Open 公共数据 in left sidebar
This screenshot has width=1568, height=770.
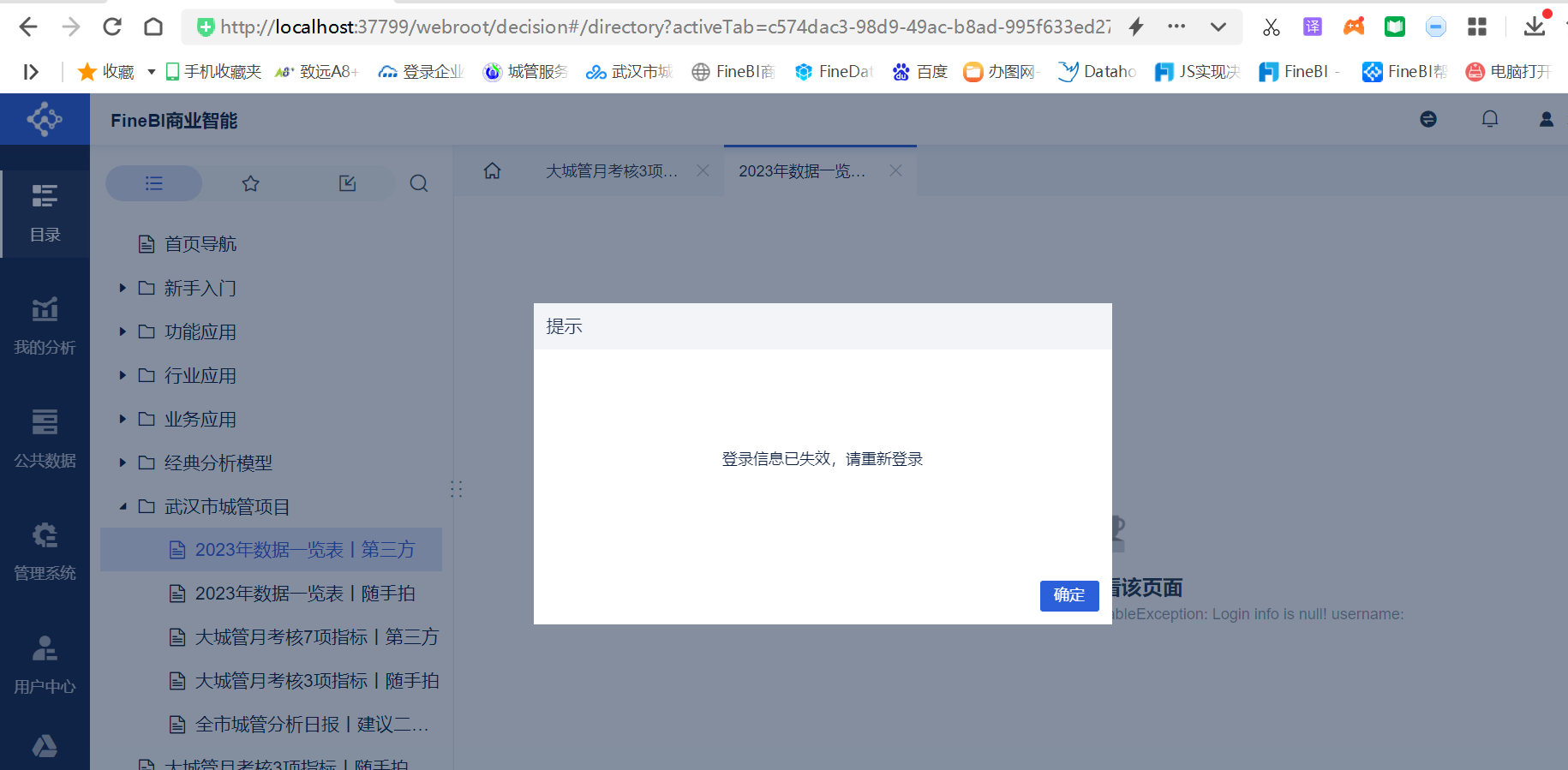[x=45, y=439]
